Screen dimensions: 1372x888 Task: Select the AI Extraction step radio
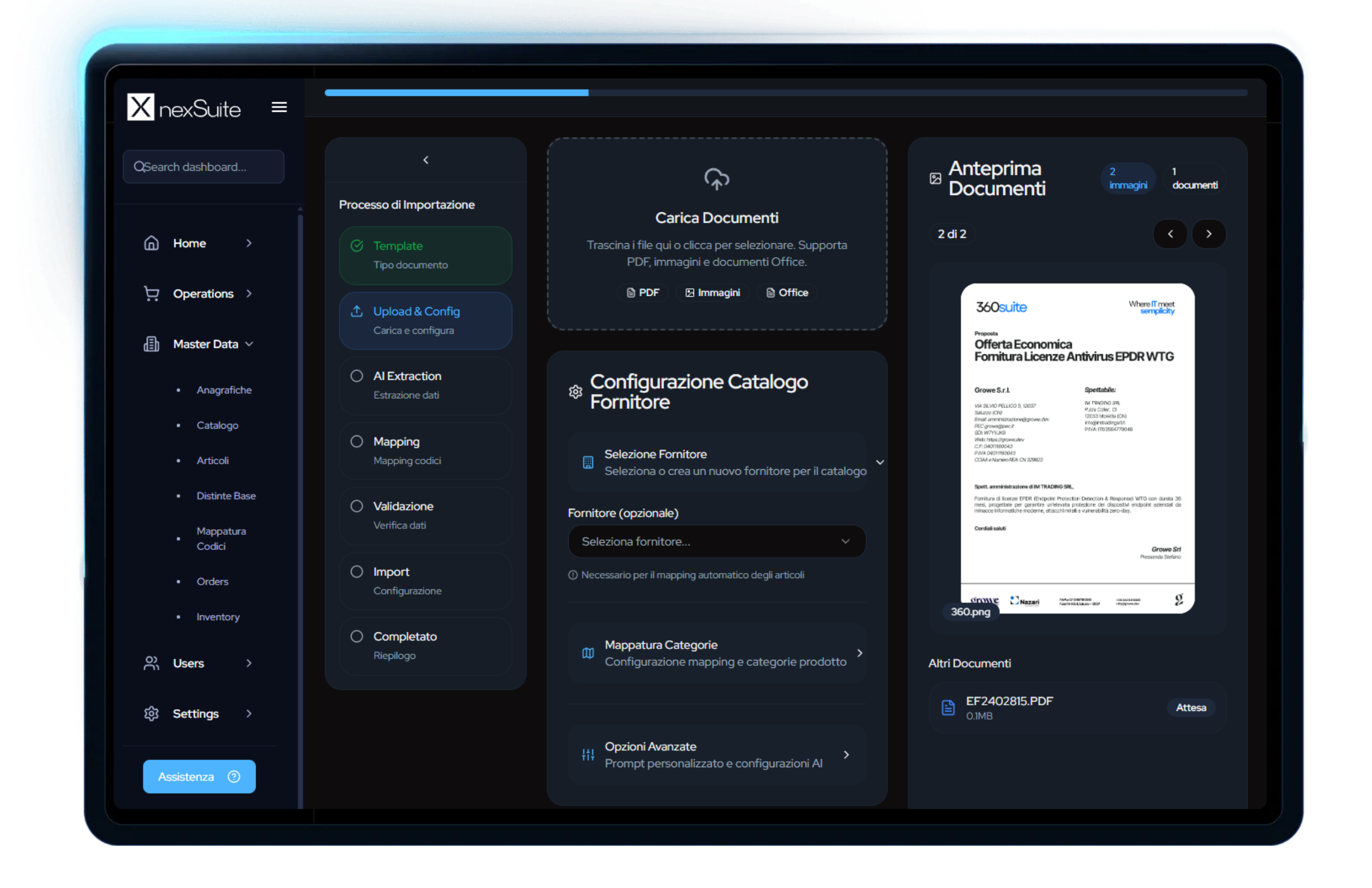click(357, 376)
